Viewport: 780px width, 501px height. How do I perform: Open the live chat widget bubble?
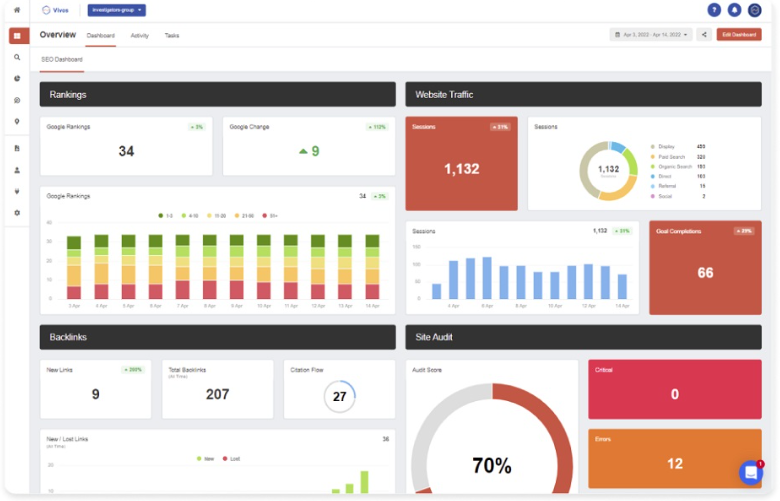[x=751, y=472]
